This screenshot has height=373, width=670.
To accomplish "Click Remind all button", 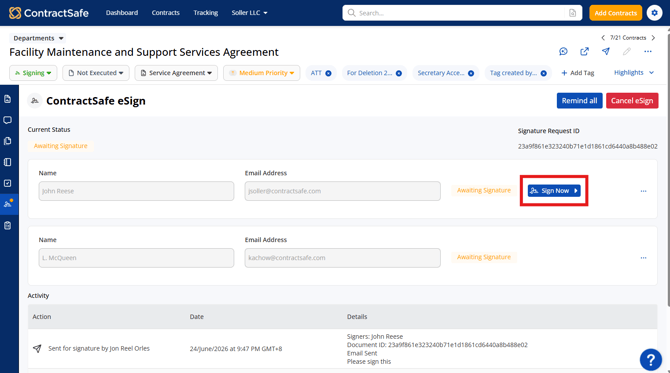I will coord(579,101).
